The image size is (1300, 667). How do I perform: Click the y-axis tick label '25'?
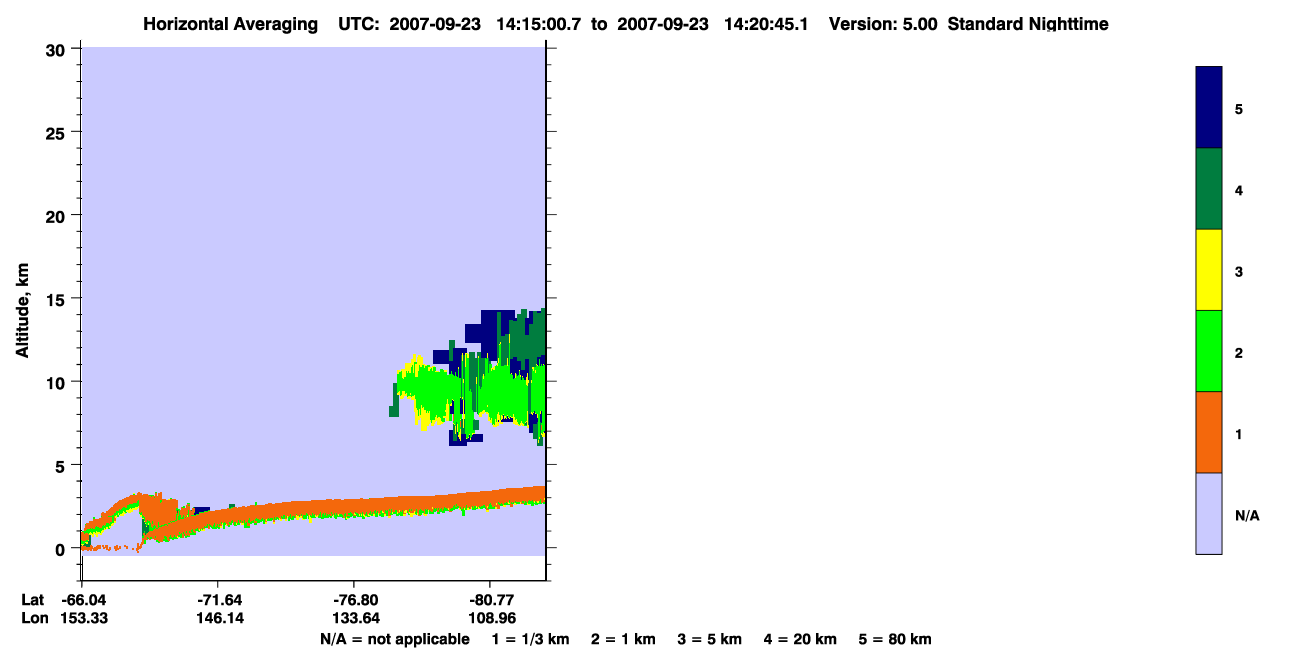pyautogui.click(x=58, y=132)
